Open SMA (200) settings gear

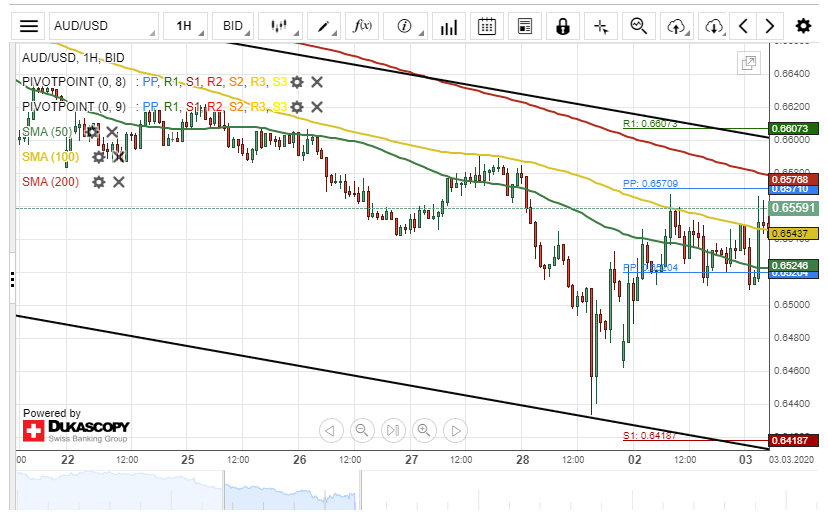98,182
